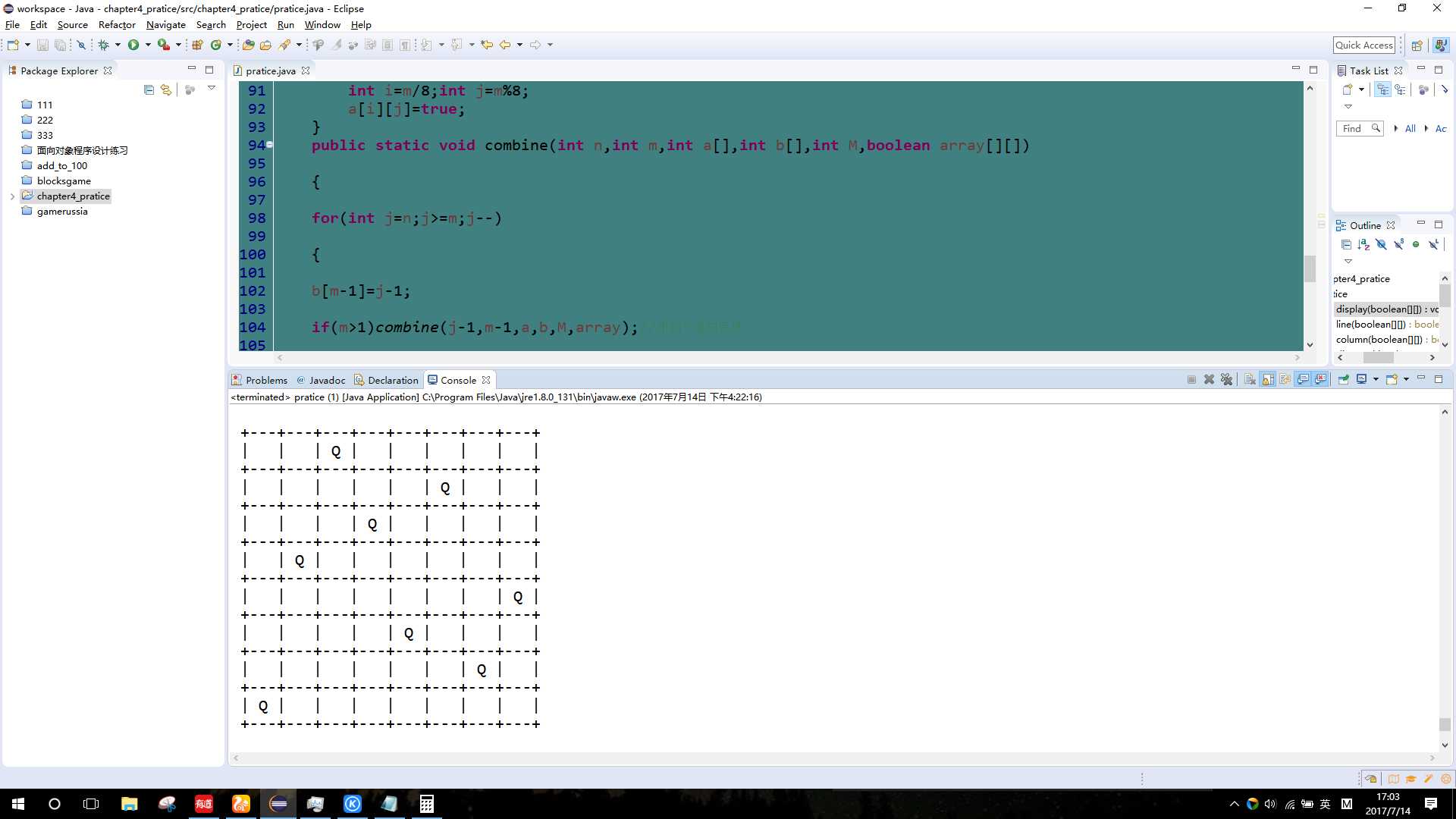
Task: Click the Back navigation yellow arrow
Action: point(505,45)
